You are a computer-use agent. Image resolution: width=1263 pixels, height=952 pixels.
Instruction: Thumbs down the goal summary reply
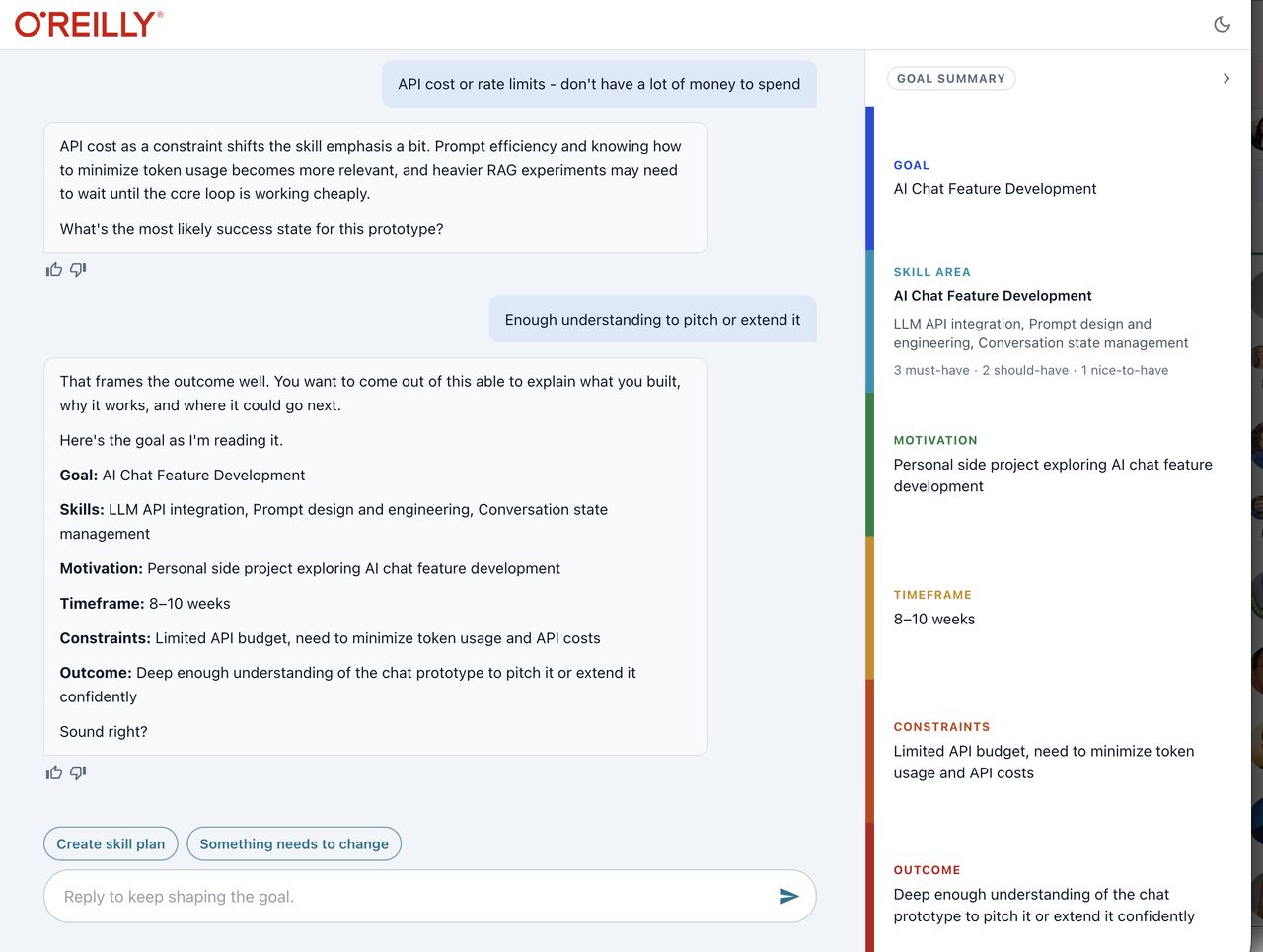78,773
